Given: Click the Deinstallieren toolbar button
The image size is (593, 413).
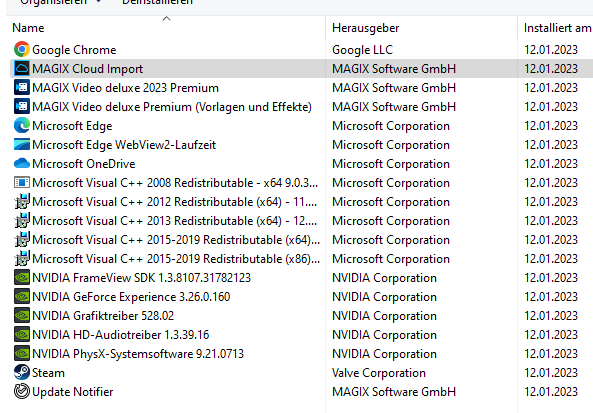Looking at the screenshot, I should pyautogui.click(x=157, y=2).
